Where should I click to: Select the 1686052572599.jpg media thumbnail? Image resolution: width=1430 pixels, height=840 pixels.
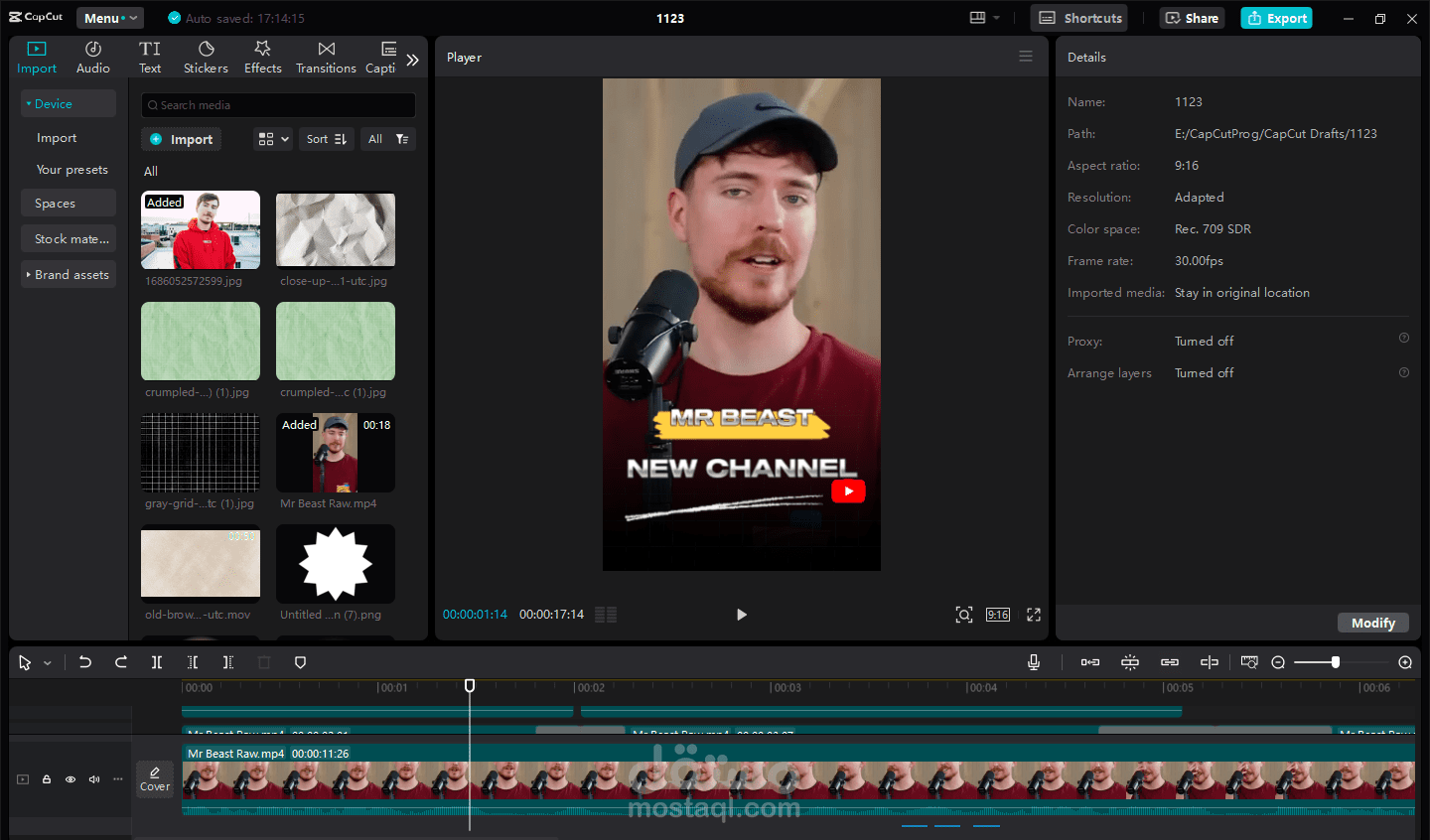click(x=201, y=230)
